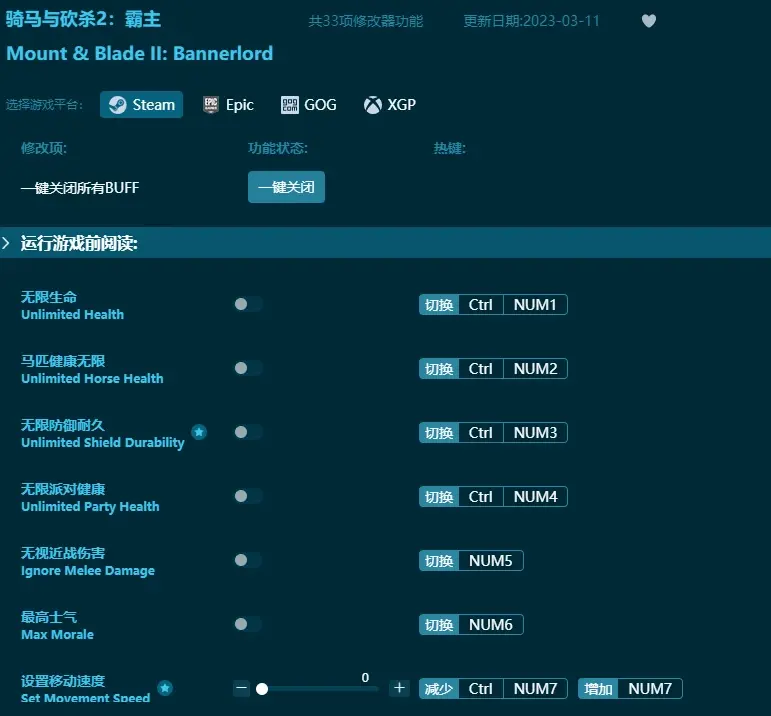The image size is (771, 716).
Task: Click NUM3 hotkey field
Action: click(x=535, y=433)
